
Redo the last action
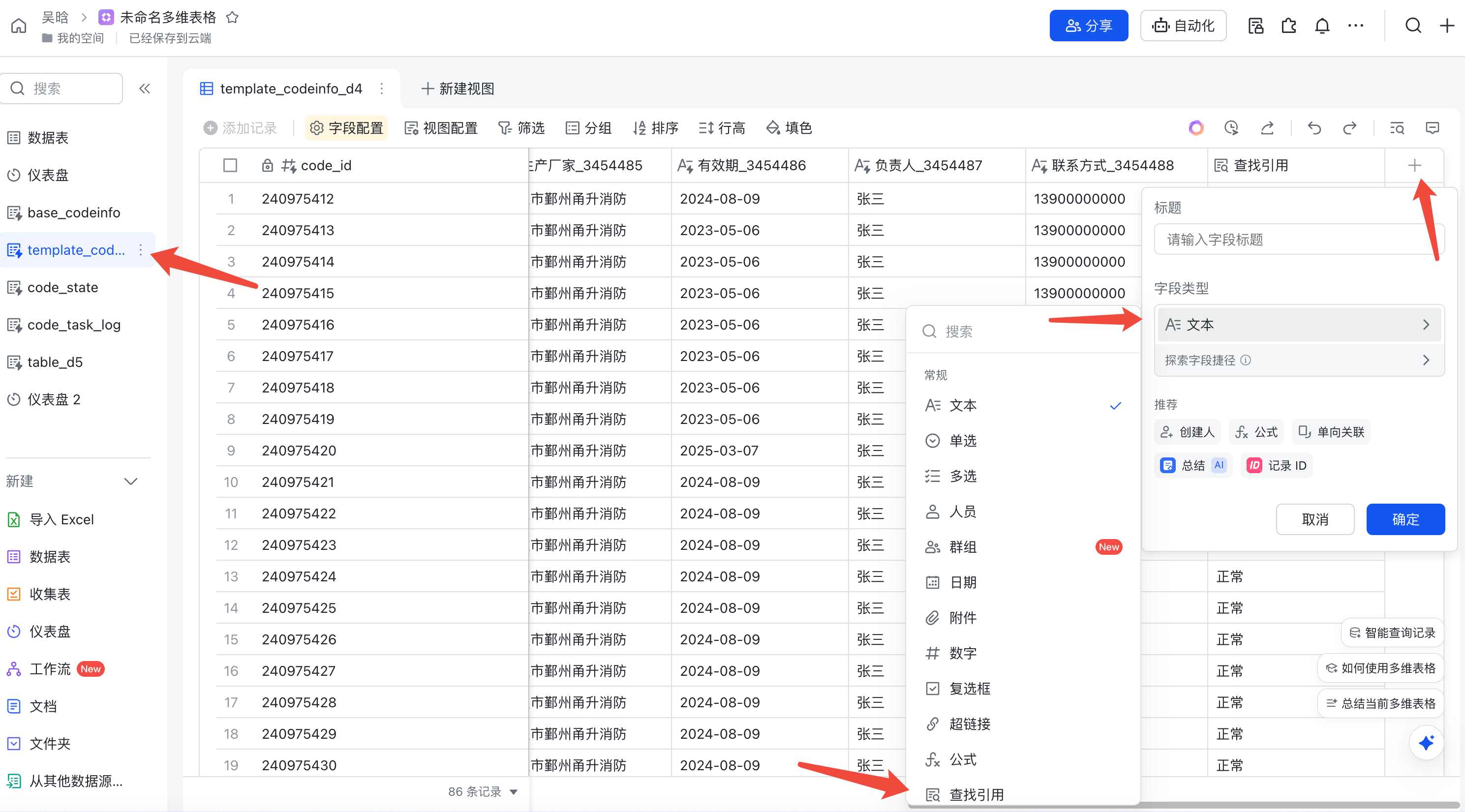(1349, 128)
